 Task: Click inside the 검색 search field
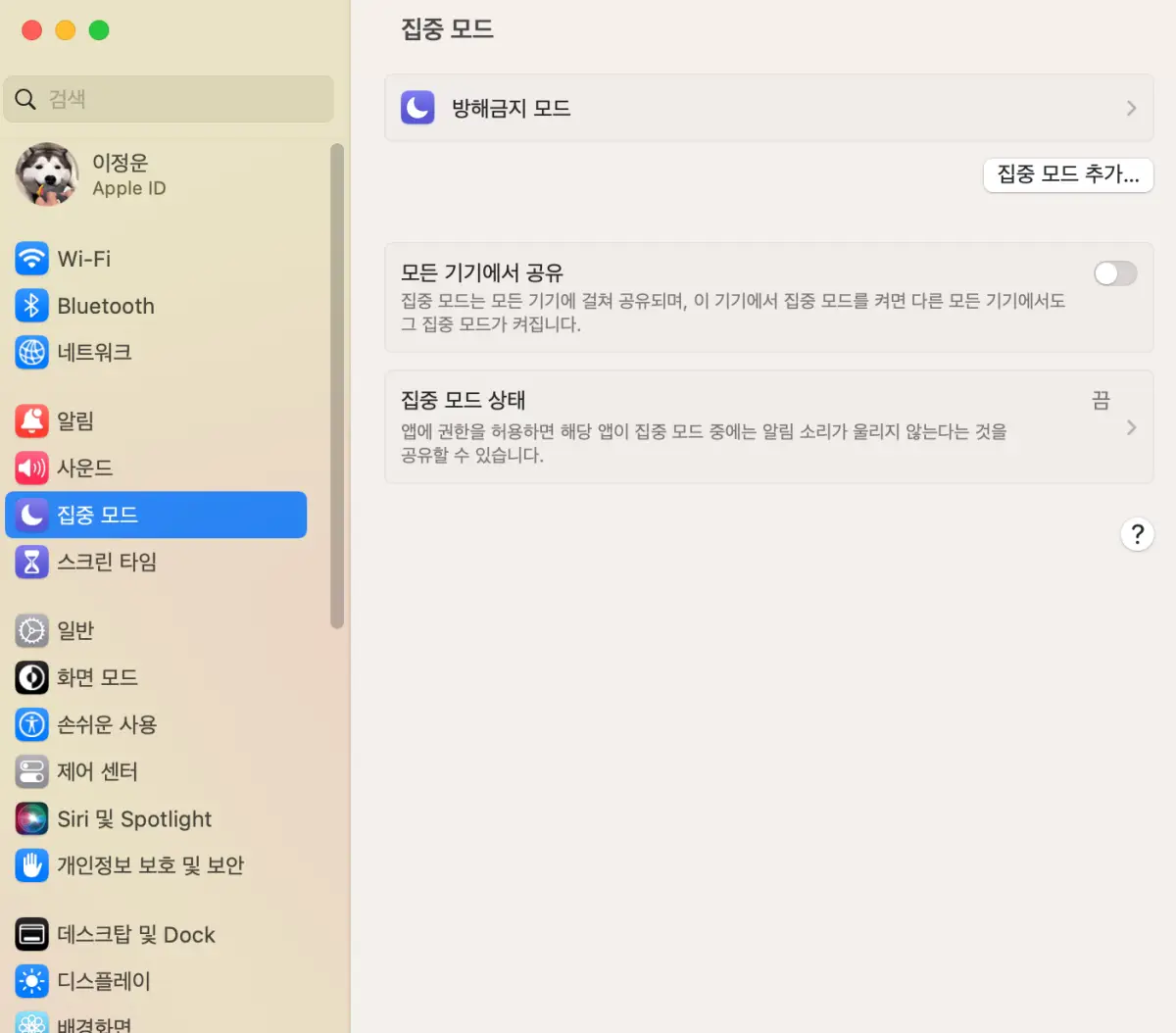169,98
